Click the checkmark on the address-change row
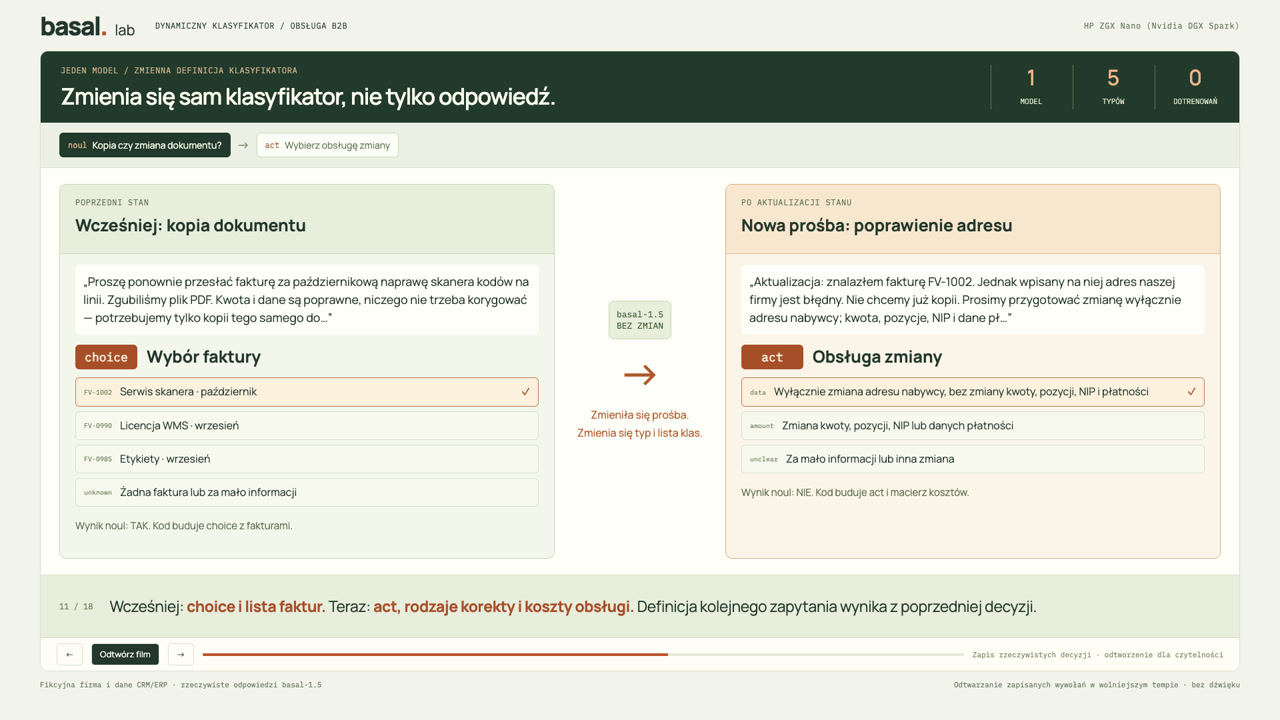The image size is (1280, 720). (x=1191, y=392)
